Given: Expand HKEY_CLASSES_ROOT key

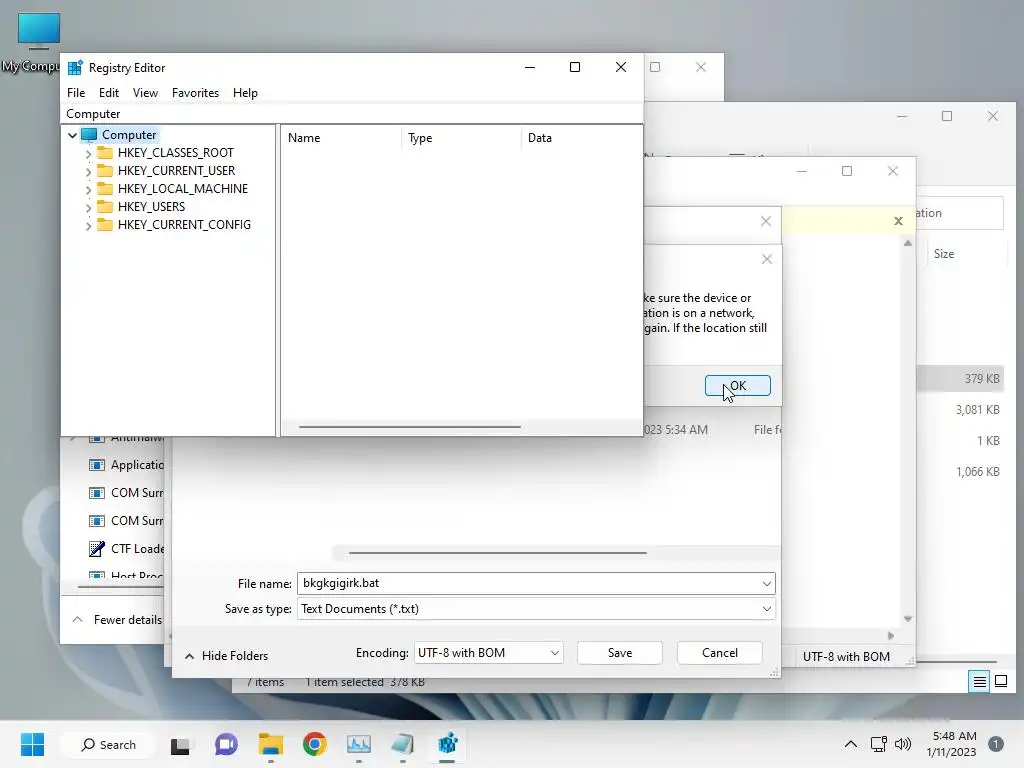Looking at the screenshot, I should 88,153.
